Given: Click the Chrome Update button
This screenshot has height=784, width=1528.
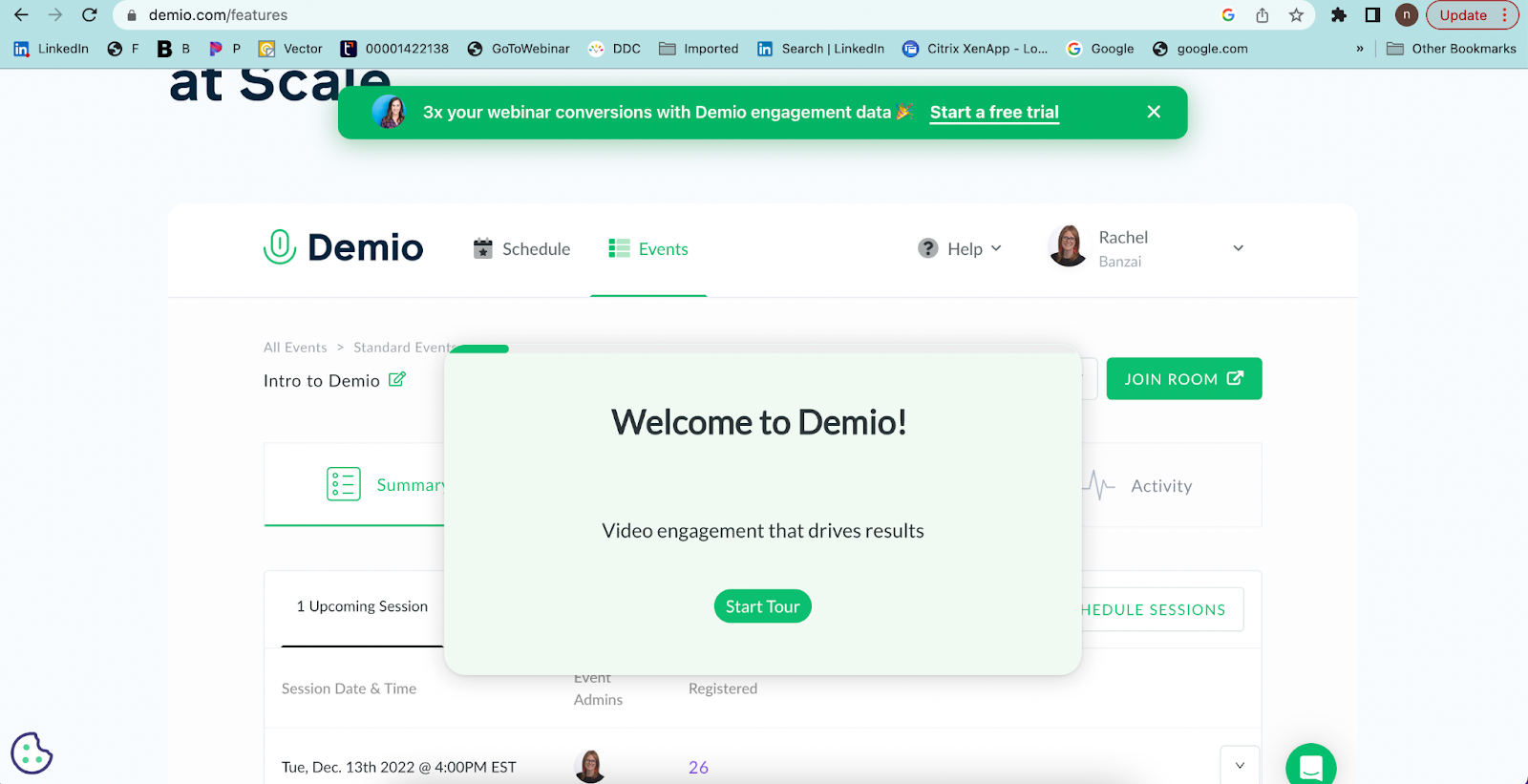Looking at the screenshot, I should coord(1472,15).
